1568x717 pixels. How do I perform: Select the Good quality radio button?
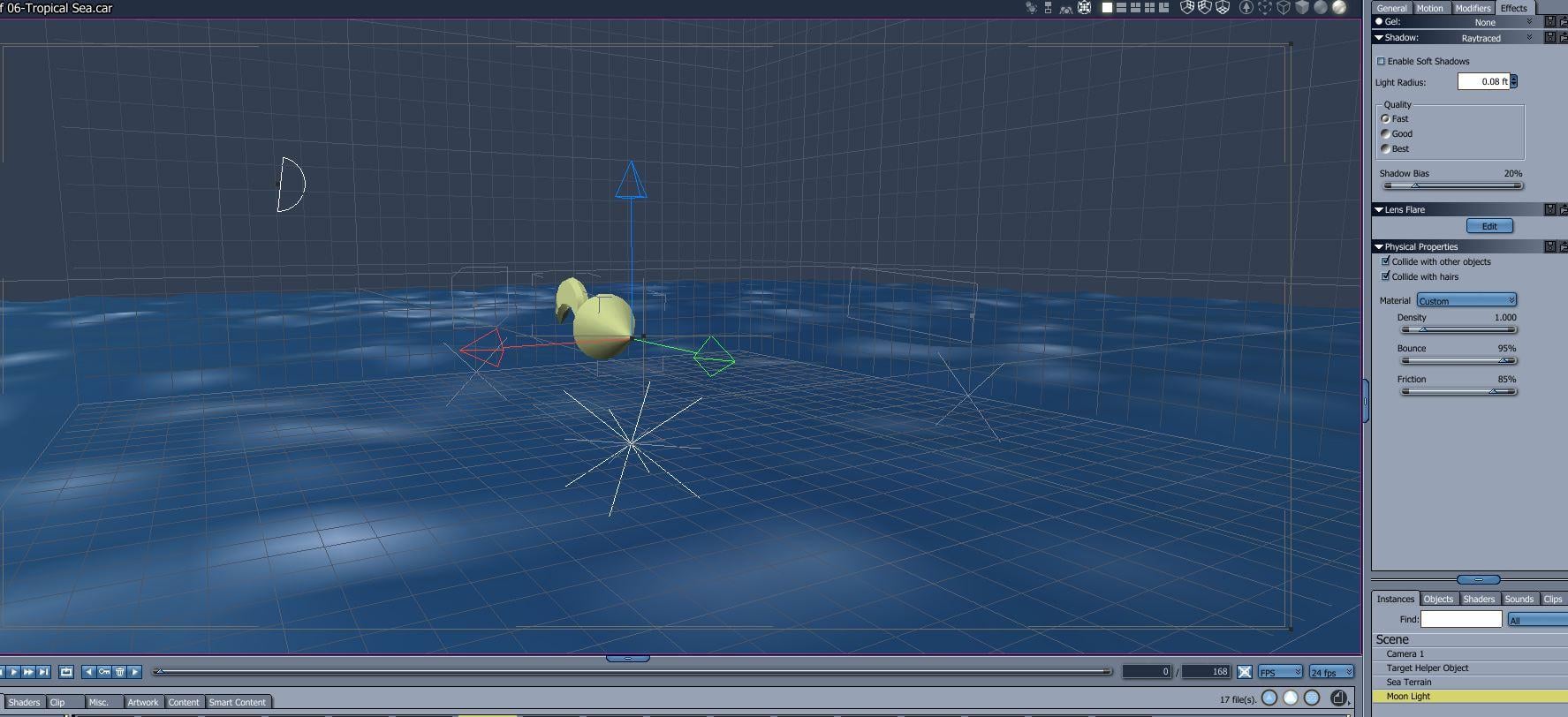[x=1385, y=133]
